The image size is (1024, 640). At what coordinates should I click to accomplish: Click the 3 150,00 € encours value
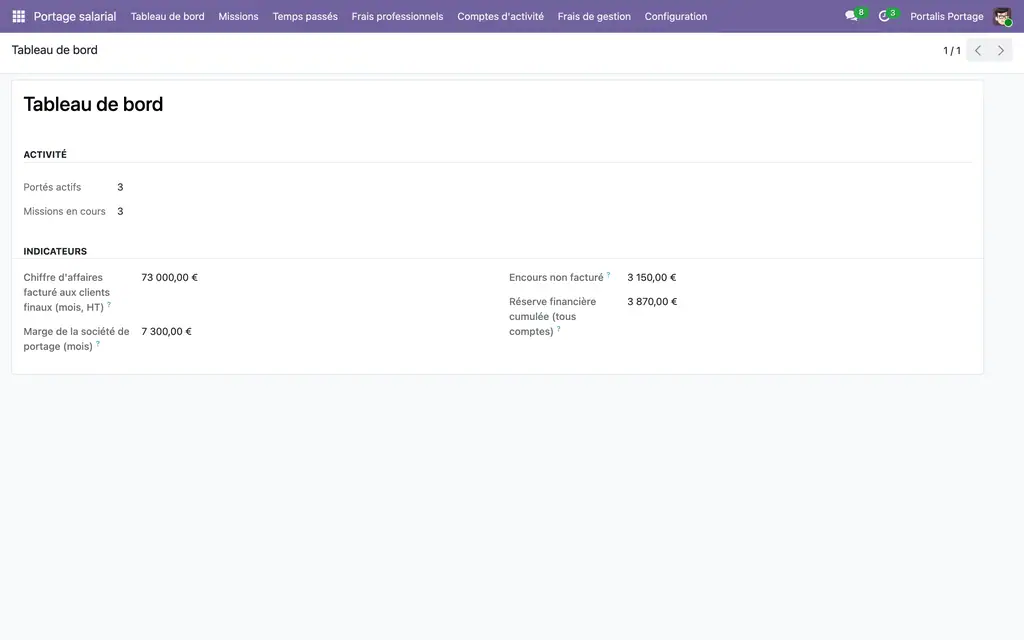pyautogui.click(x=652, y=278)
